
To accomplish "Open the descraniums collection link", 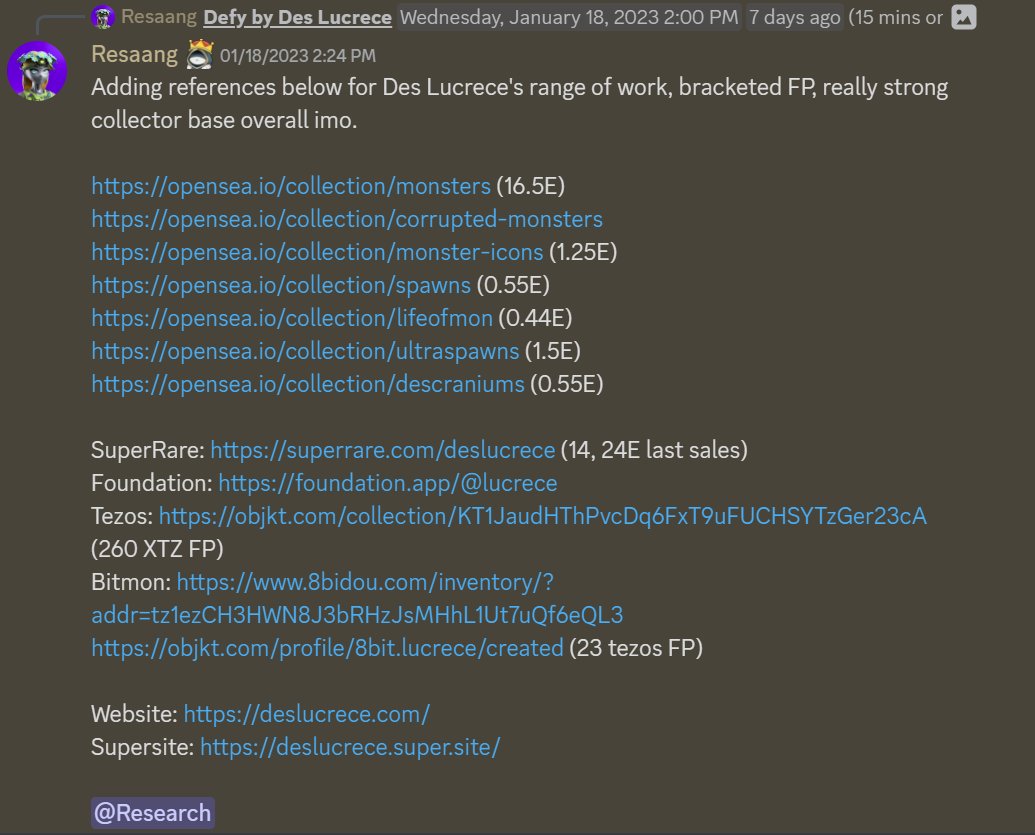I will click(308, 384).
